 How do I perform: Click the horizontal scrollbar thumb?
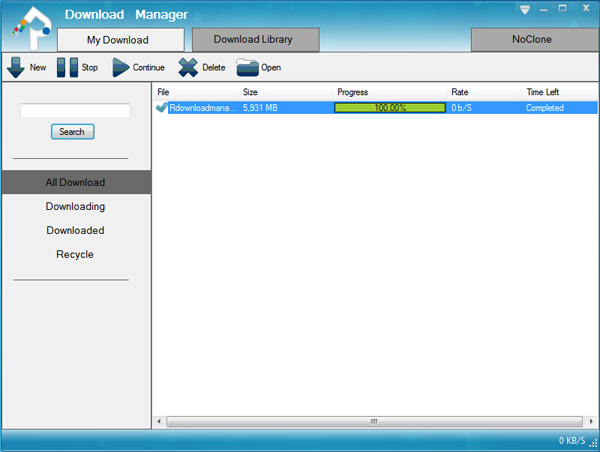tap(374, 421)
